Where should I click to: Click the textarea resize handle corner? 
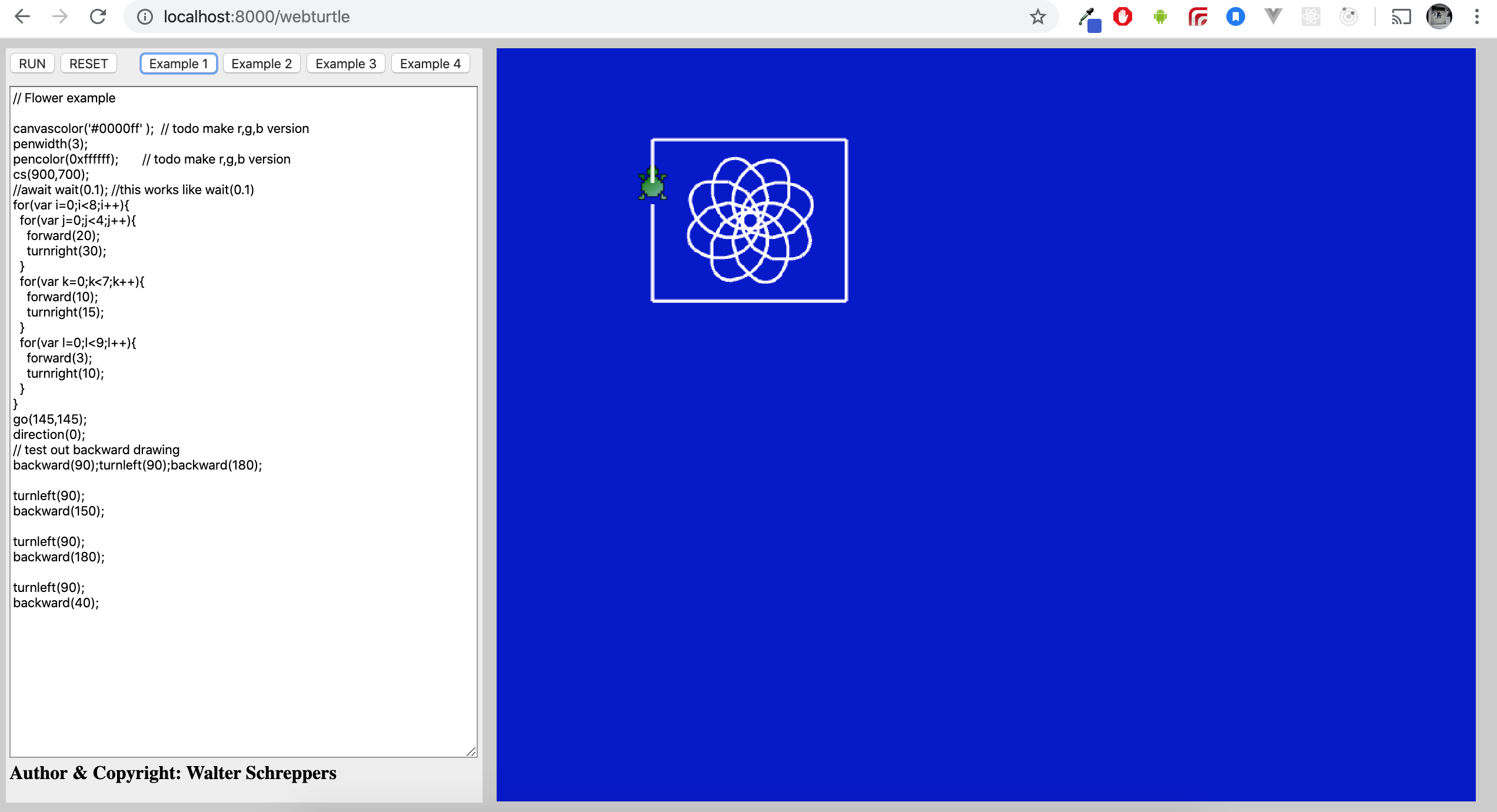471,751
